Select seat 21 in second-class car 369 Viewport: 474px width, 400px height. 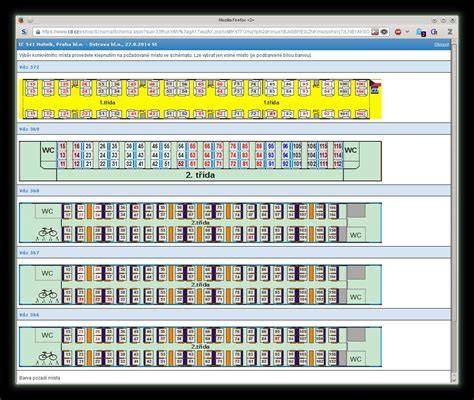(88, 164)
